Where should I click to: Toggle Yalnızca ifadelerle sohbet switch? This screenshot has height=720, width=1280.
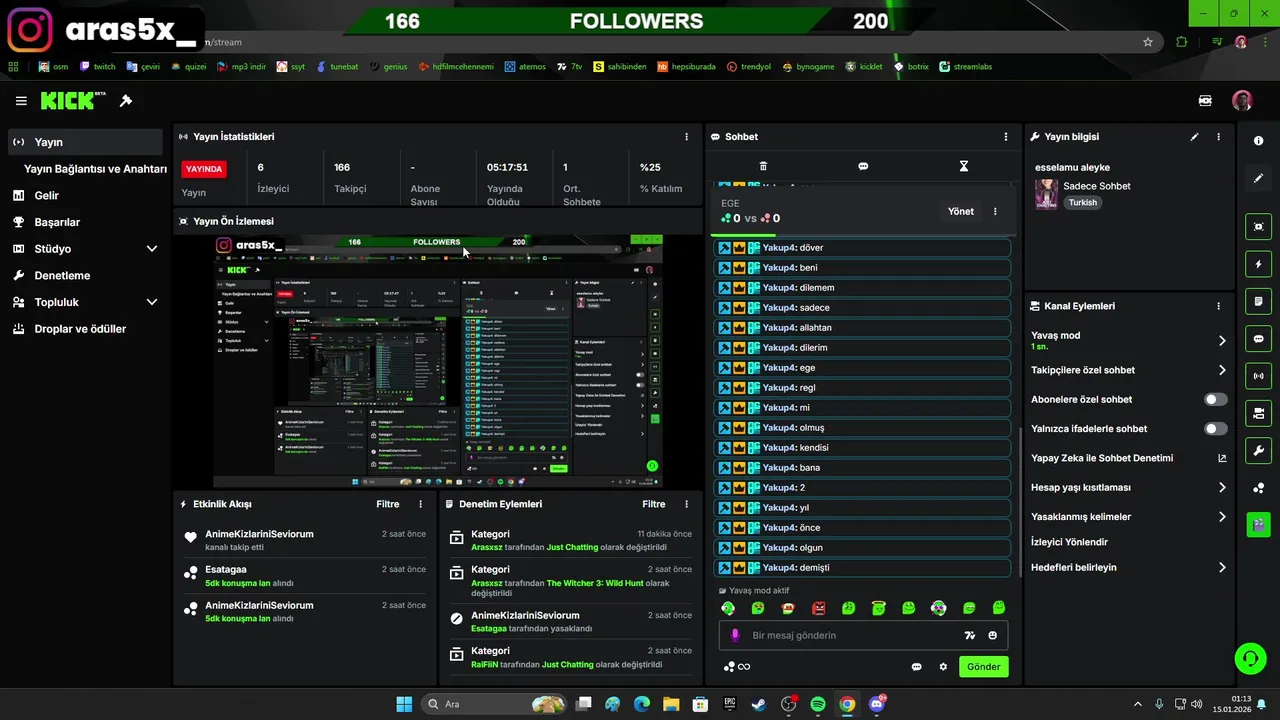[x=1215, y=429]
